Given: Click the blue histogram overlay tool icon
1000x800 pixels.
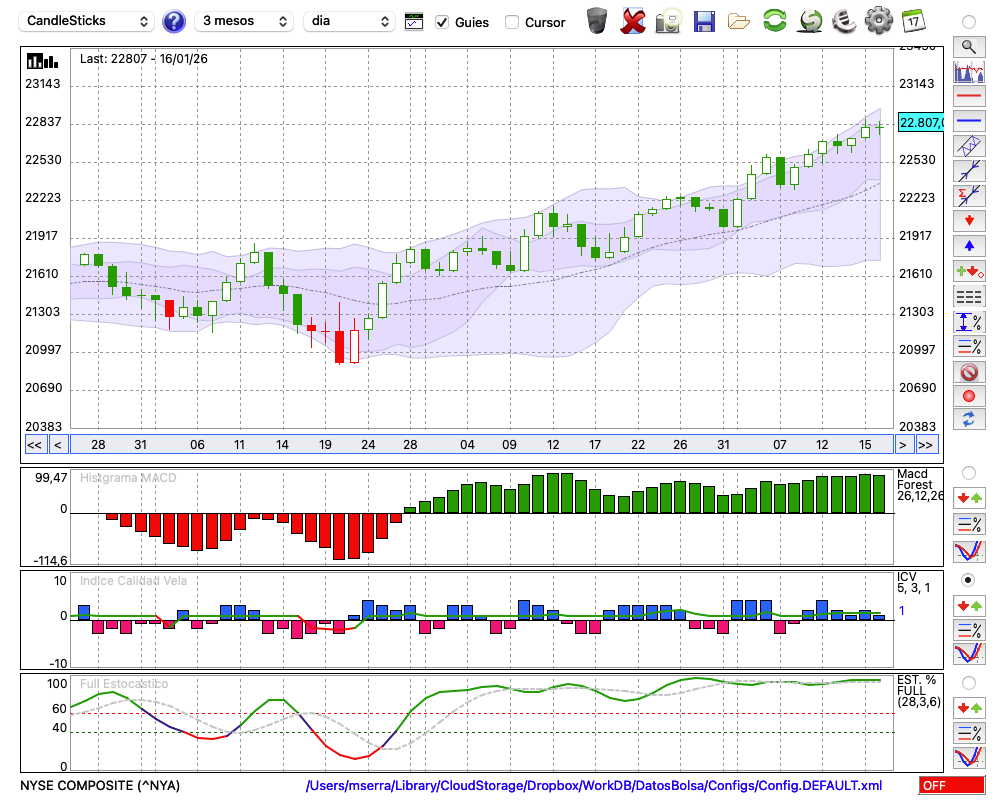Looking at the screenshot, I should coord(969,71).
